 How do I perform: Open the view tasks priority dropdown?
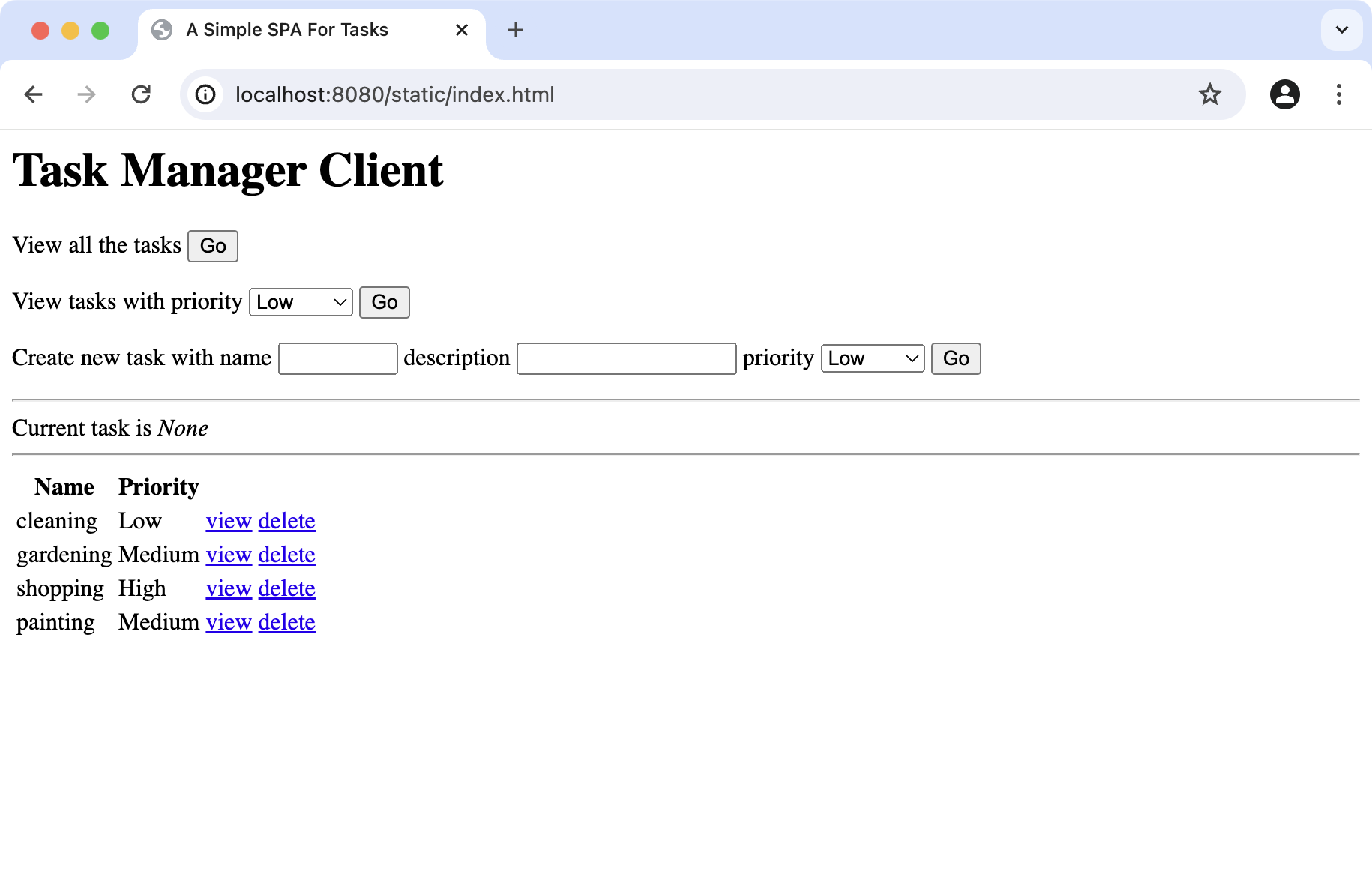click(x=301, y=302)
